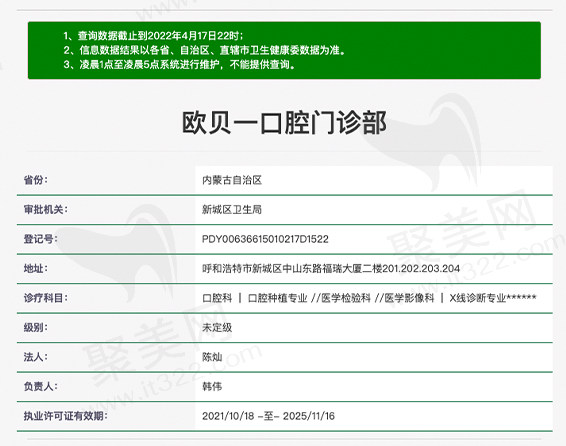Viewport: 566px width, 446px height.
Task: Select the 级别 label
Action: click(x=35, y=327)
